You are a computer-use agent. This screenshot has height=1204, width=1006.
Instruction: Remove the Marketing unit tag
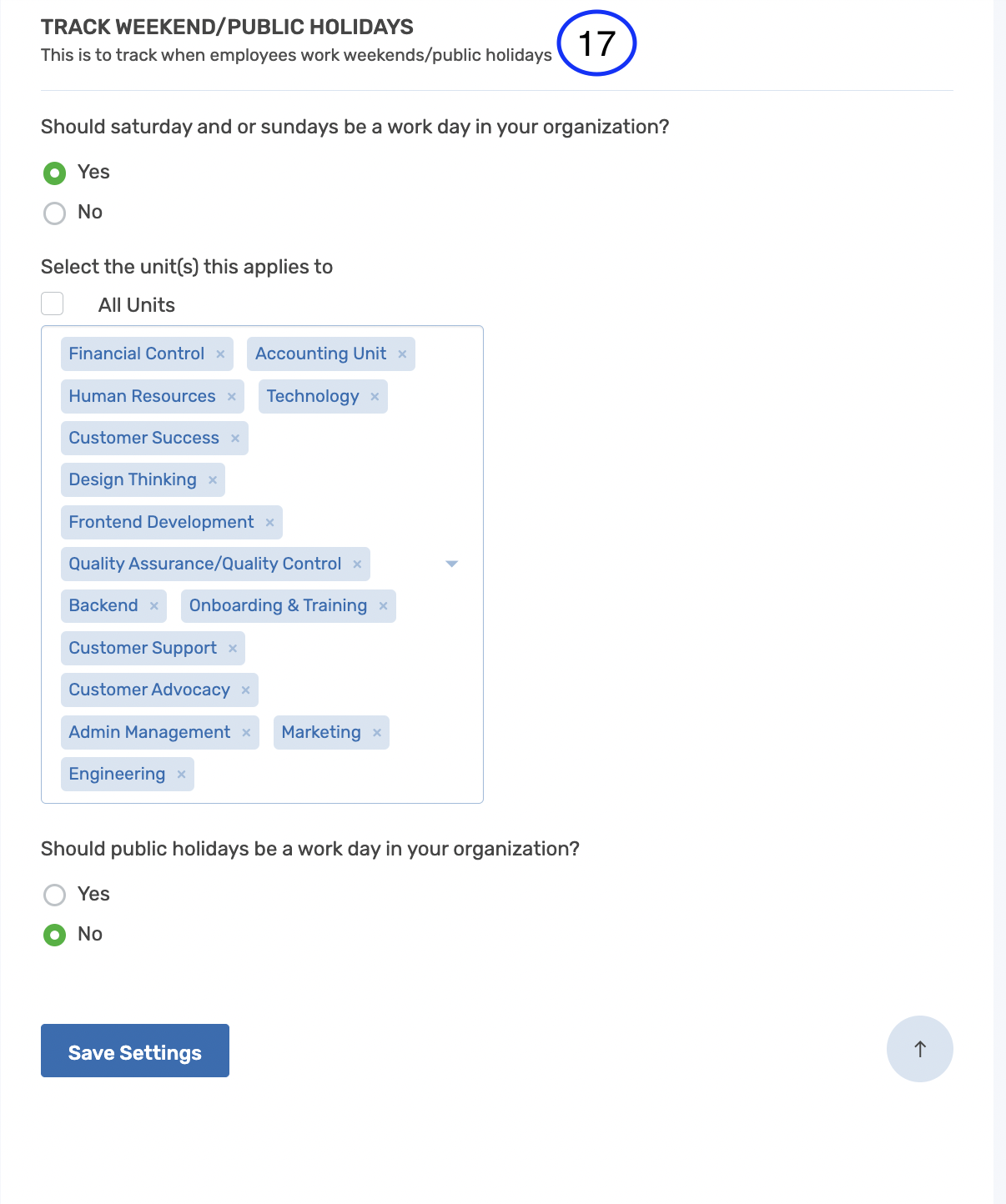click(x=377, y=732)
